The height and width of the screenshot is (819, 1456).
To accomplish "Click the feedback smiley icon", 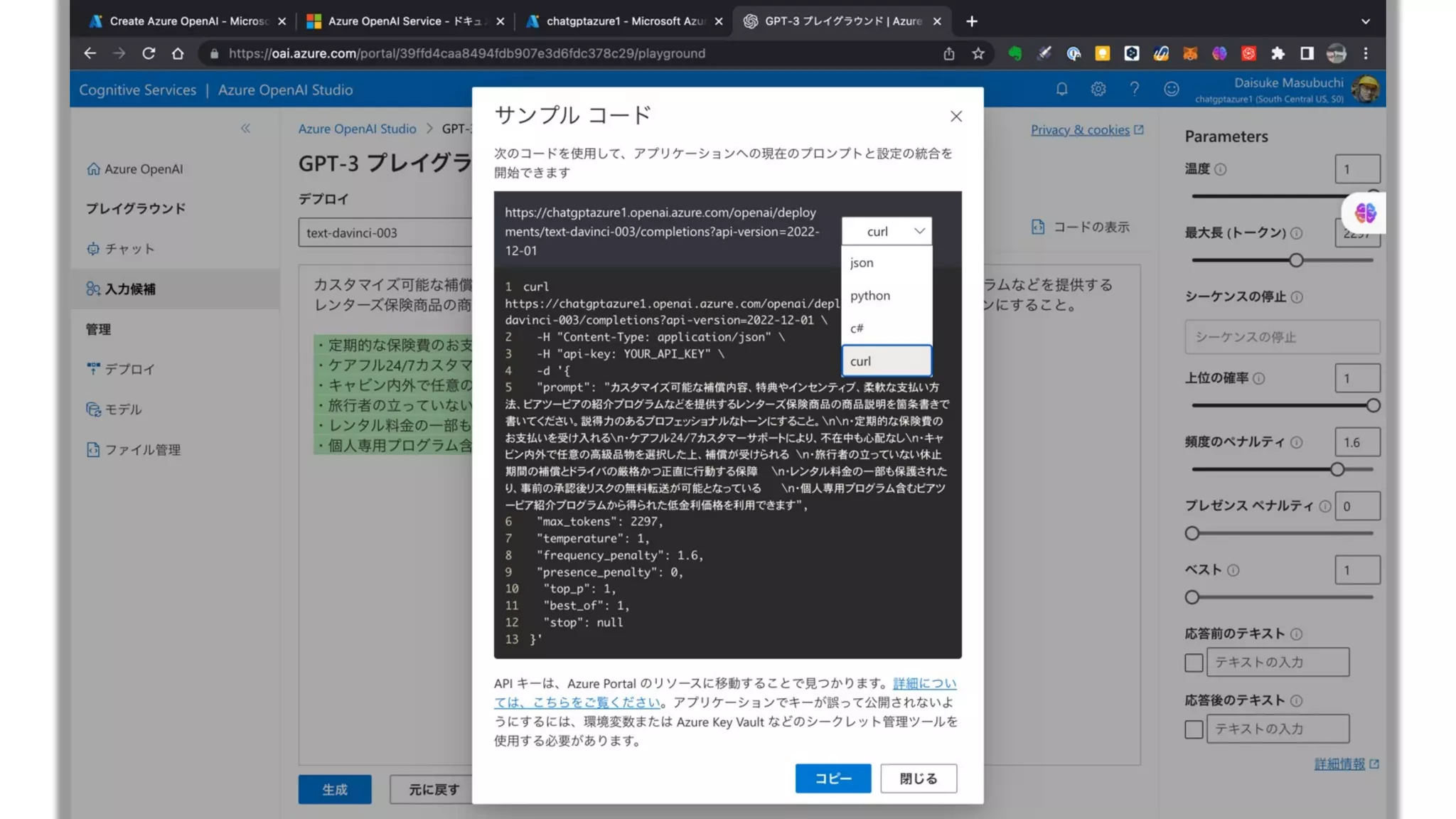I will (1172, 90).
